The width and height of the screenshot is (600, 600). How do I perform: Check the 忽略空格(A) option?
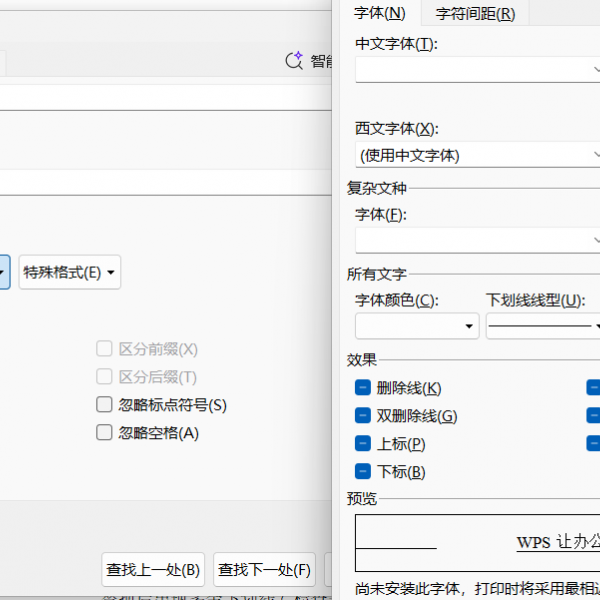[x=104, y=433]
